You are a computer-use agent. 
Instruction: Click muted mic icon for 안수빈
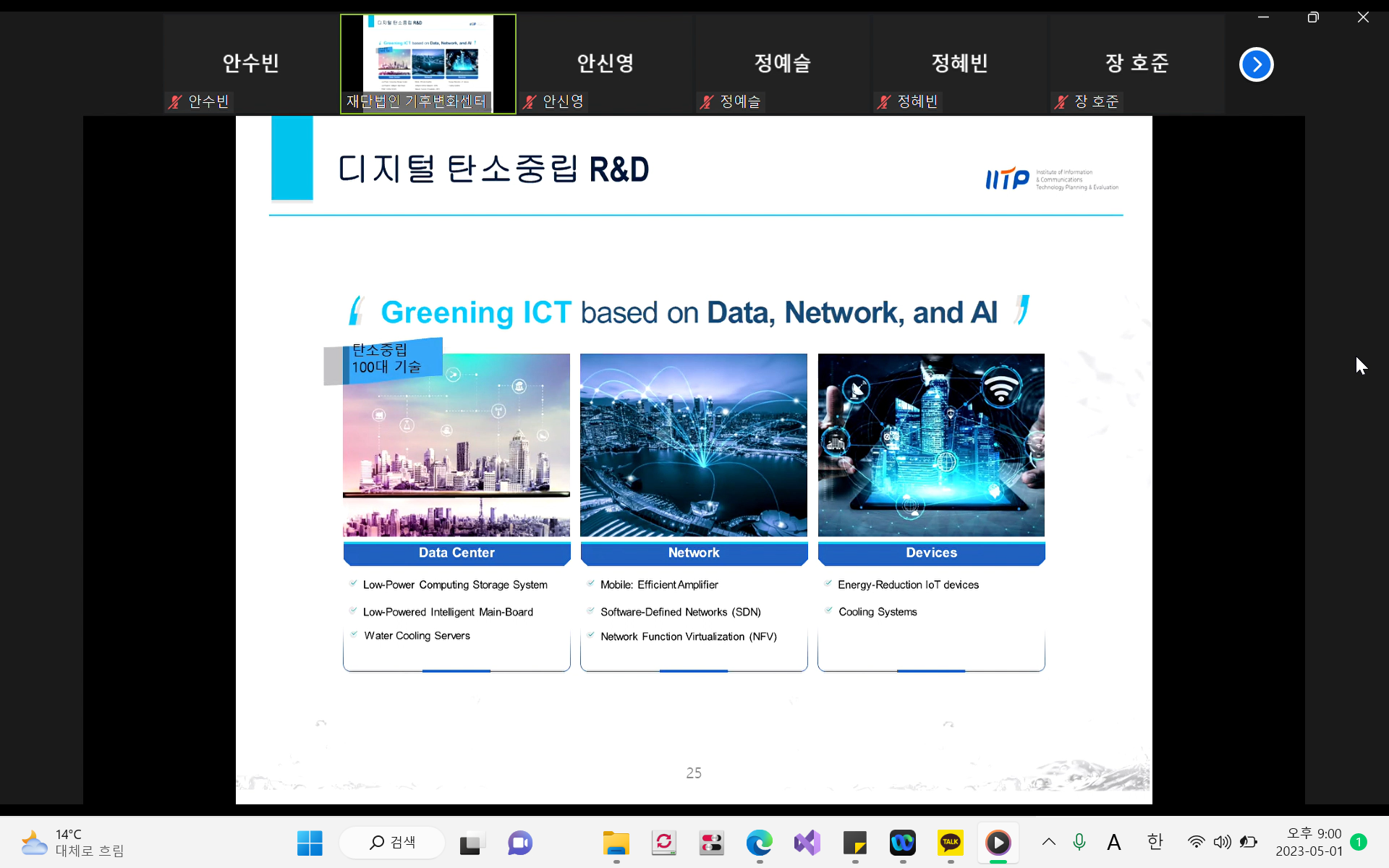pyautogui.click(x=175, y=102)
